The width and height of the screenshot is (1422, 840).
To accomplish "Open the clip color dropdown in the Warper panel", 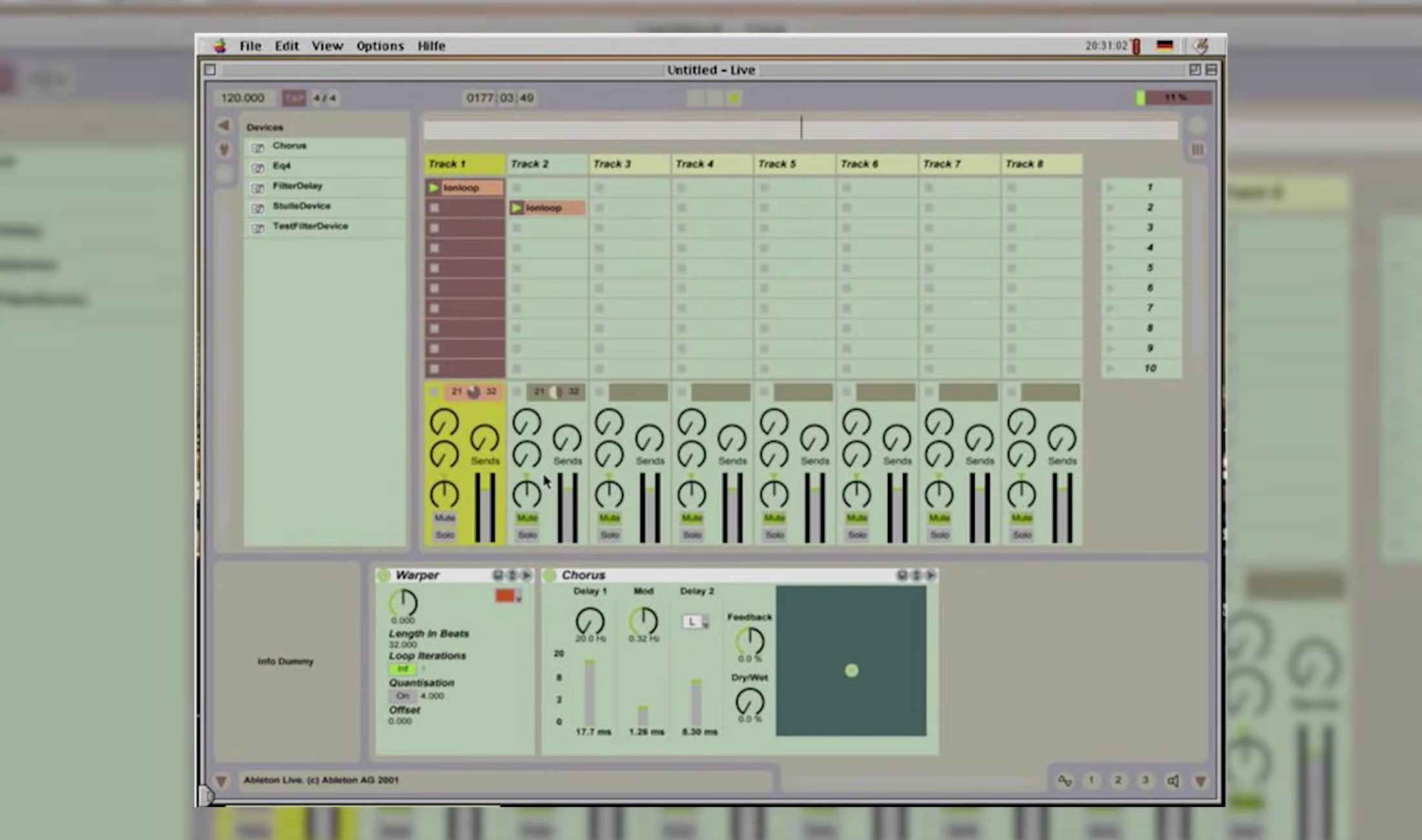I will (507, 595).
